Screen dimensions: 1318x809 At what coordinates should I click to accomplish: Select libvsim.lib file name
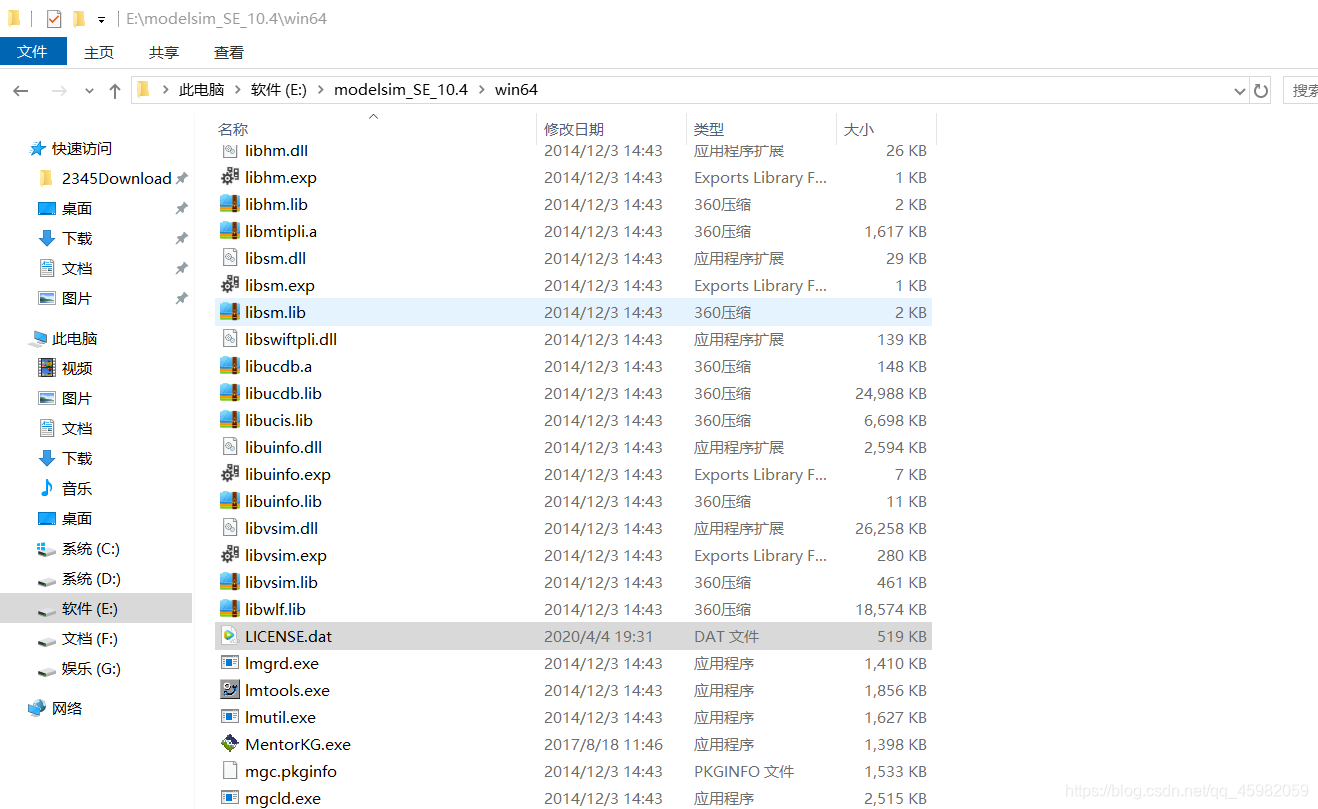(281, 582)
